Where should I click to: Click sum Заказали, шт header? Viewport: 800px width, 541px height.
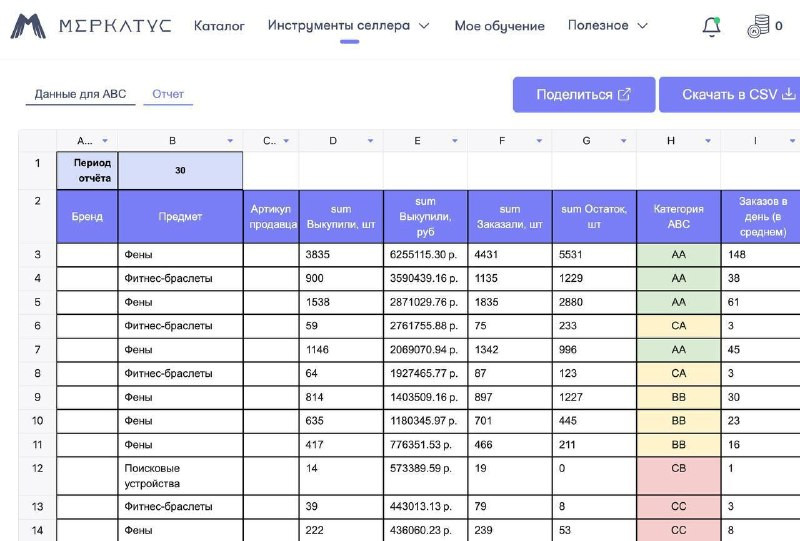coord(510,217)
